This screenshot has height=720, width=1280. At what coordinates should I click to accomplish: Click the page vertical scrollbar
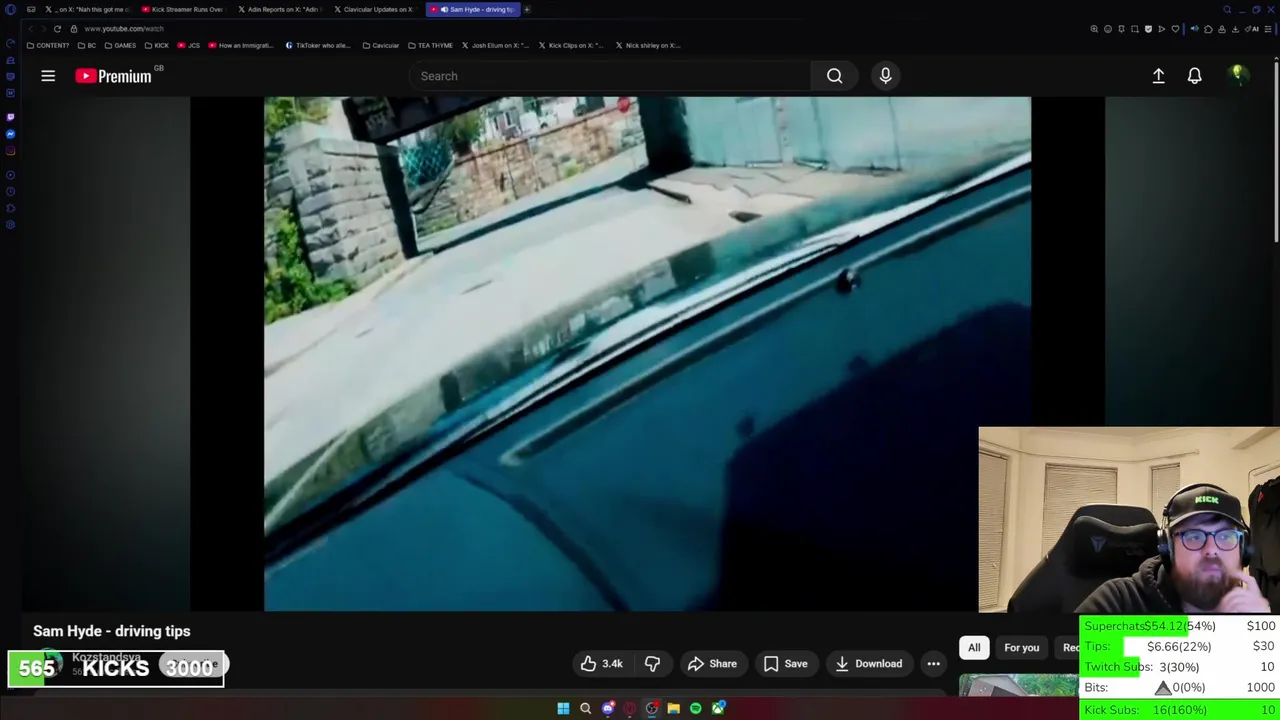tap(1276, 150)
